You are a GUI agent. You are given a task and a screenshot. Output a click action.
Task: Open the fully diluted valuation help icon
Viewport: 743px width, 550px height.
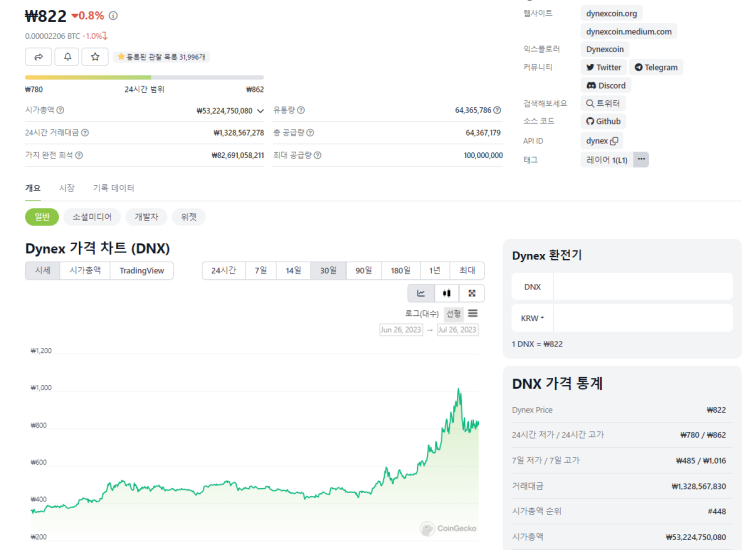[79, 155]
